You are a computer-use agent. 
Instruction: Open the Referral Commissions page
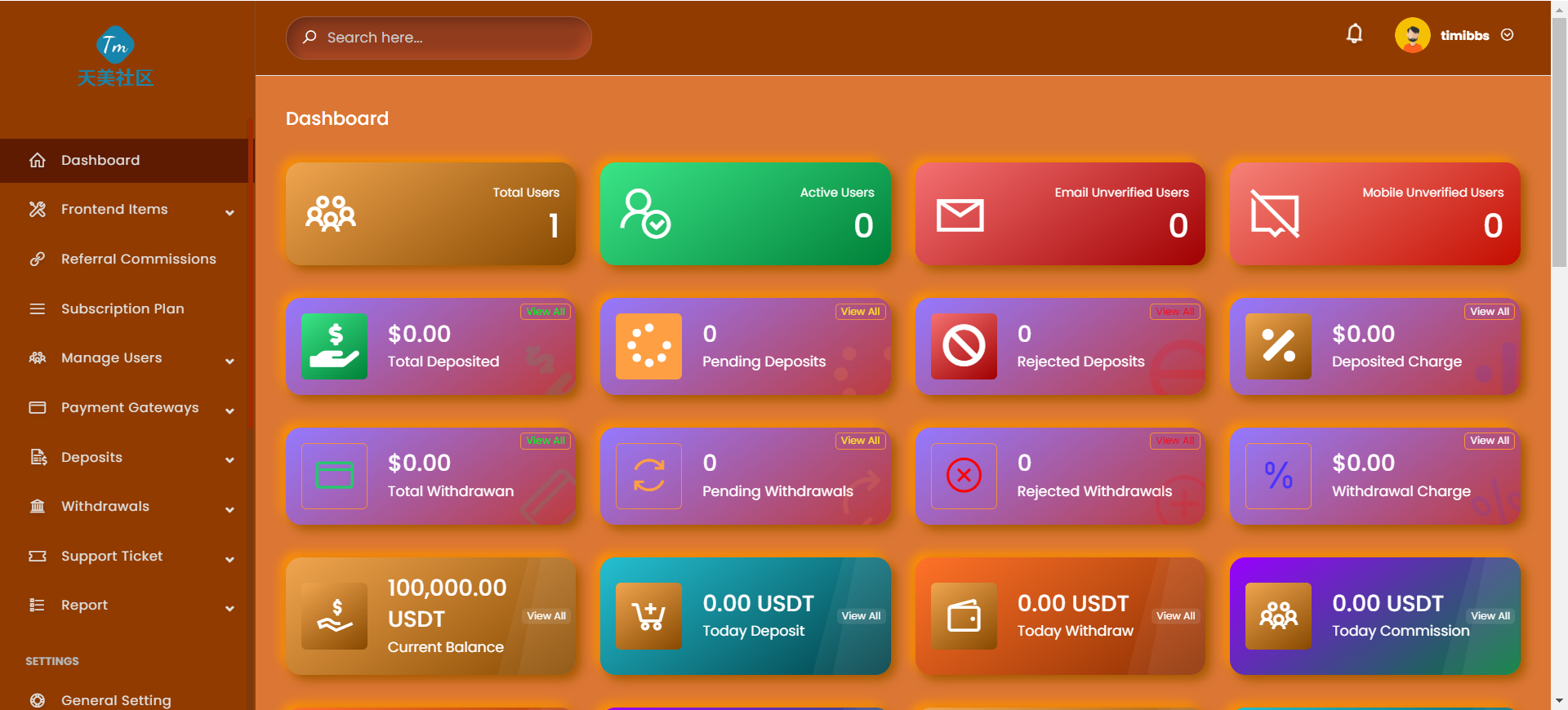pos(138,260)
